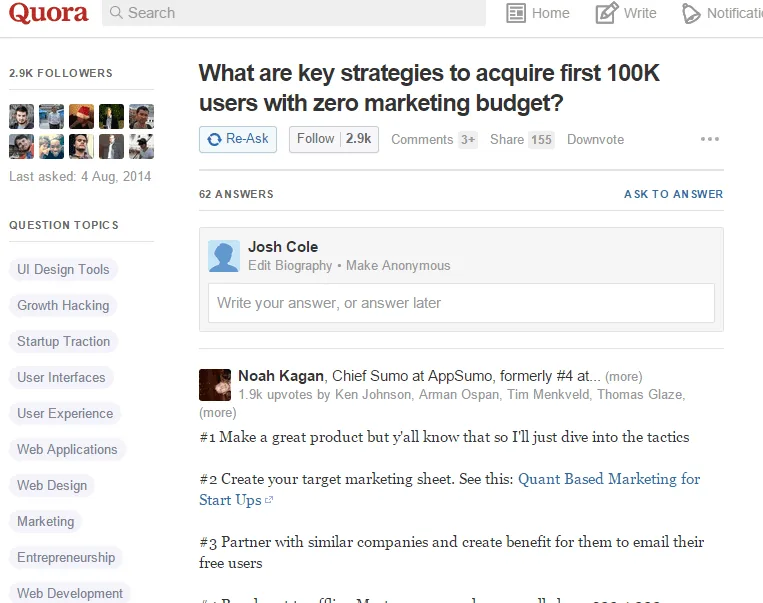Click external link icon after Start Ups
This screenshot has width=763, height=603.
(x=269, y=500)
